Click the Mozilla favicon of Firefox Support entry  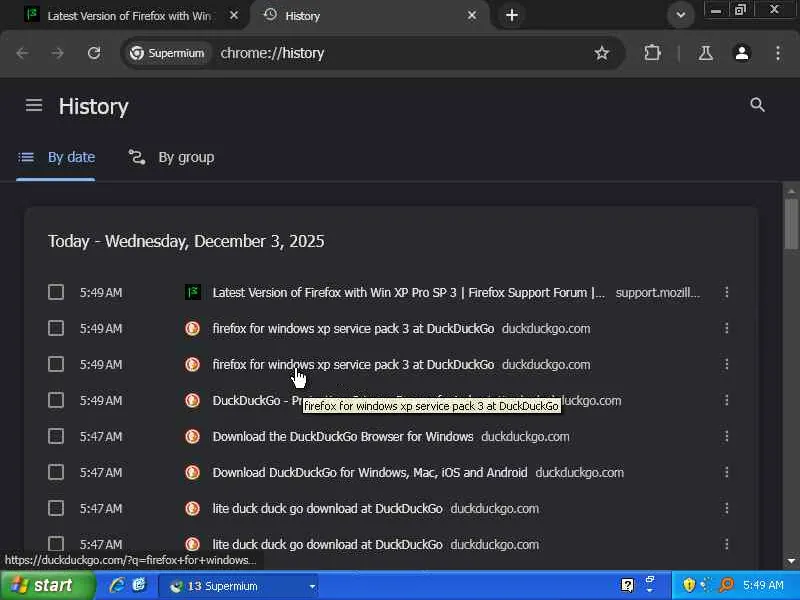(192, 292)
